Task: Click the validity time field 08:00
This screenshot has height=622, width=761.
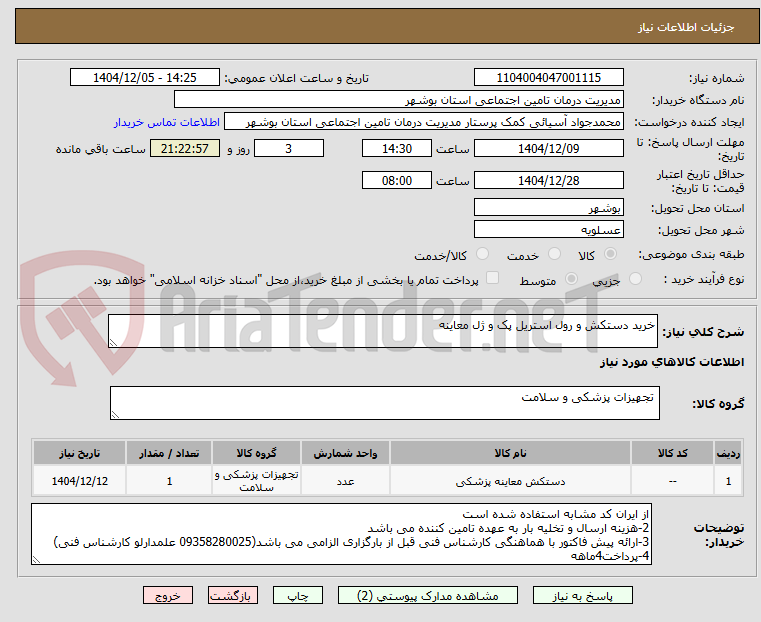Action: [x=397, y=180]
